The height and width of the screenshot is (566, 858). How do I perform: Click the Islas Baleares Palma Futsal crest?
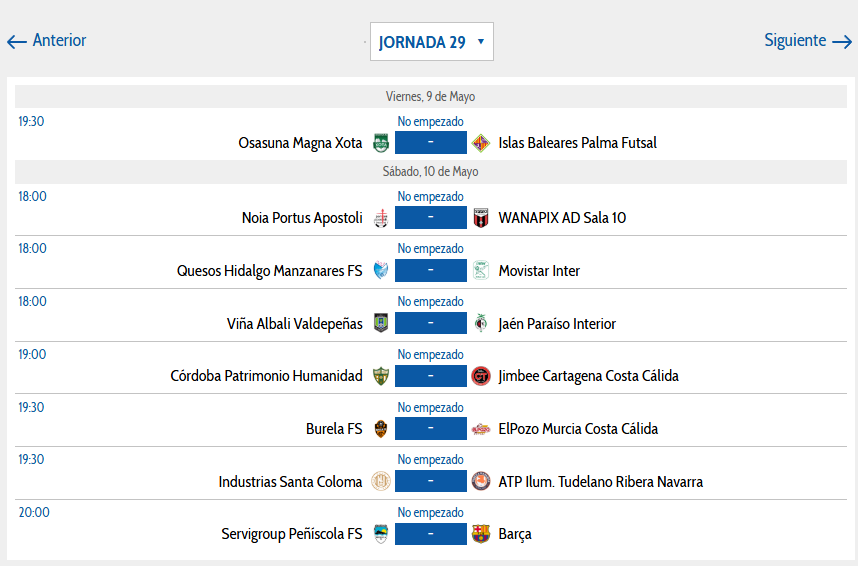tap(480, 143)
